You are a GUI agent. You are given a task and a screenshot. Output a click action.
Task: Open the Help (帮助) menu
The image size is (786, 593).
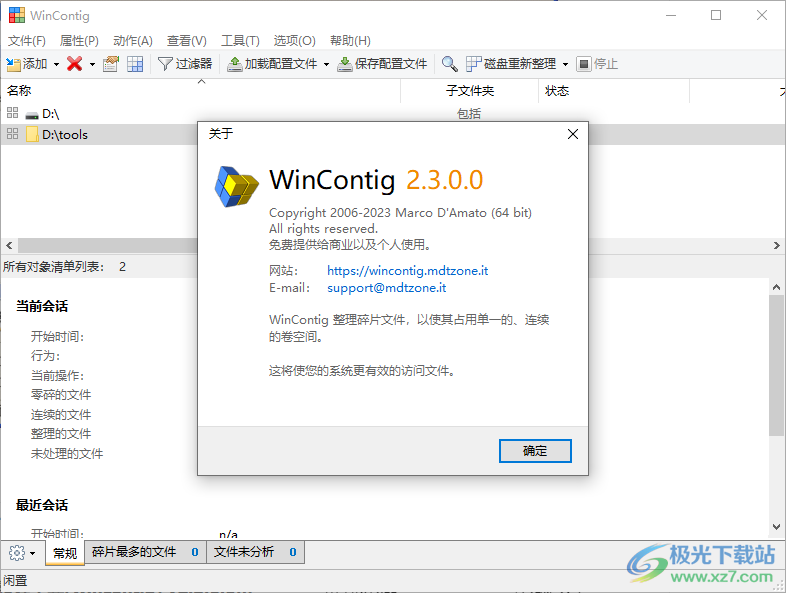click(x=350, y=41)
